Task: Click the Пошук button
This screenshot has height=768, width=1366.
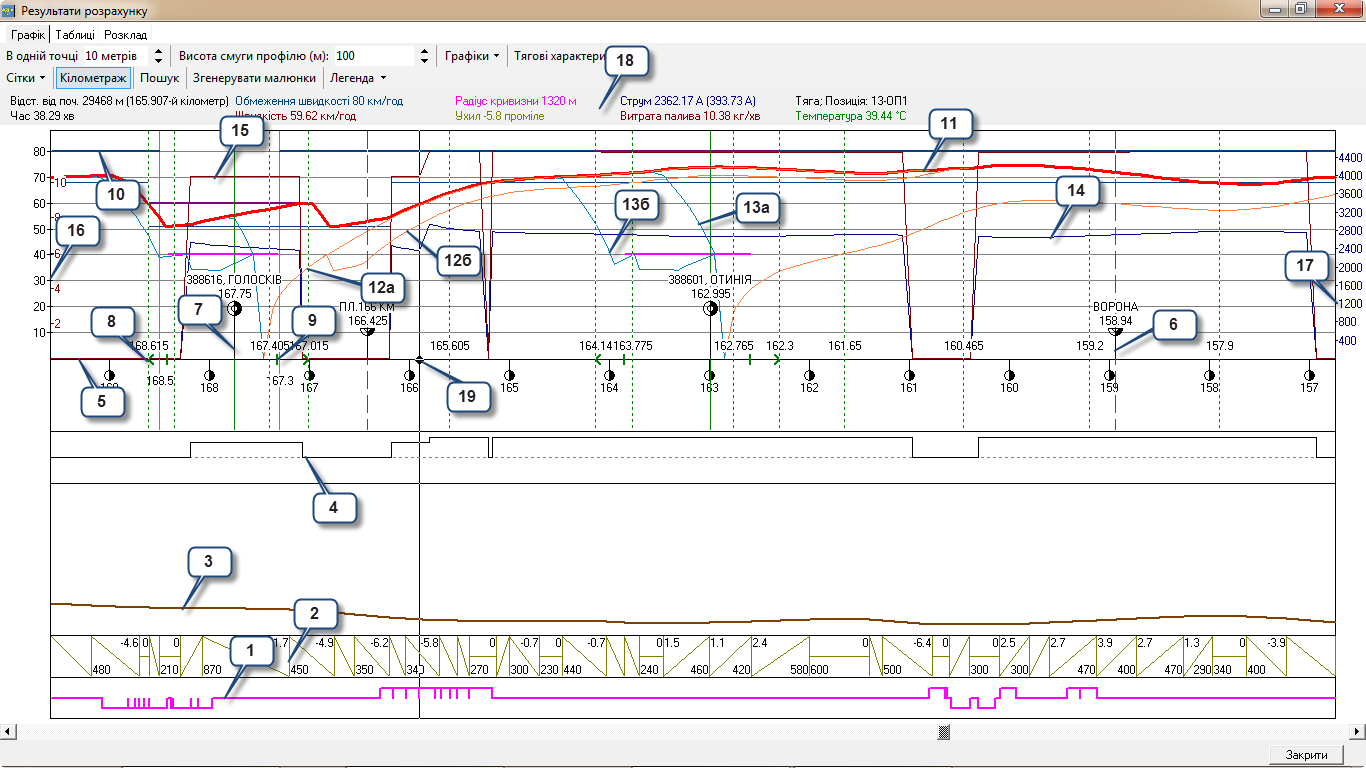Action: point(159,78)
